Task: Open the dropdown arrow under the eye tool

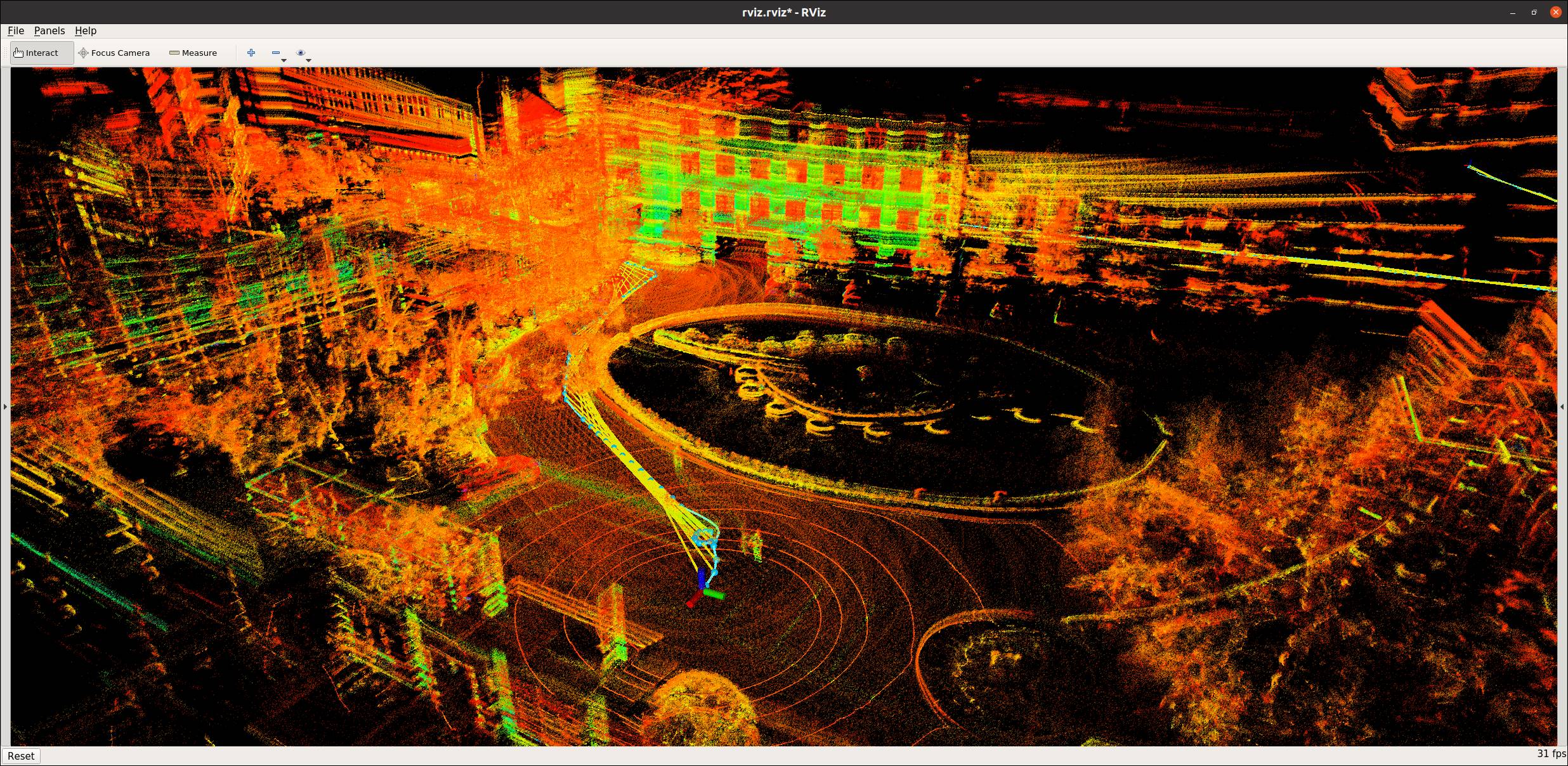Action: pos(308,61)
